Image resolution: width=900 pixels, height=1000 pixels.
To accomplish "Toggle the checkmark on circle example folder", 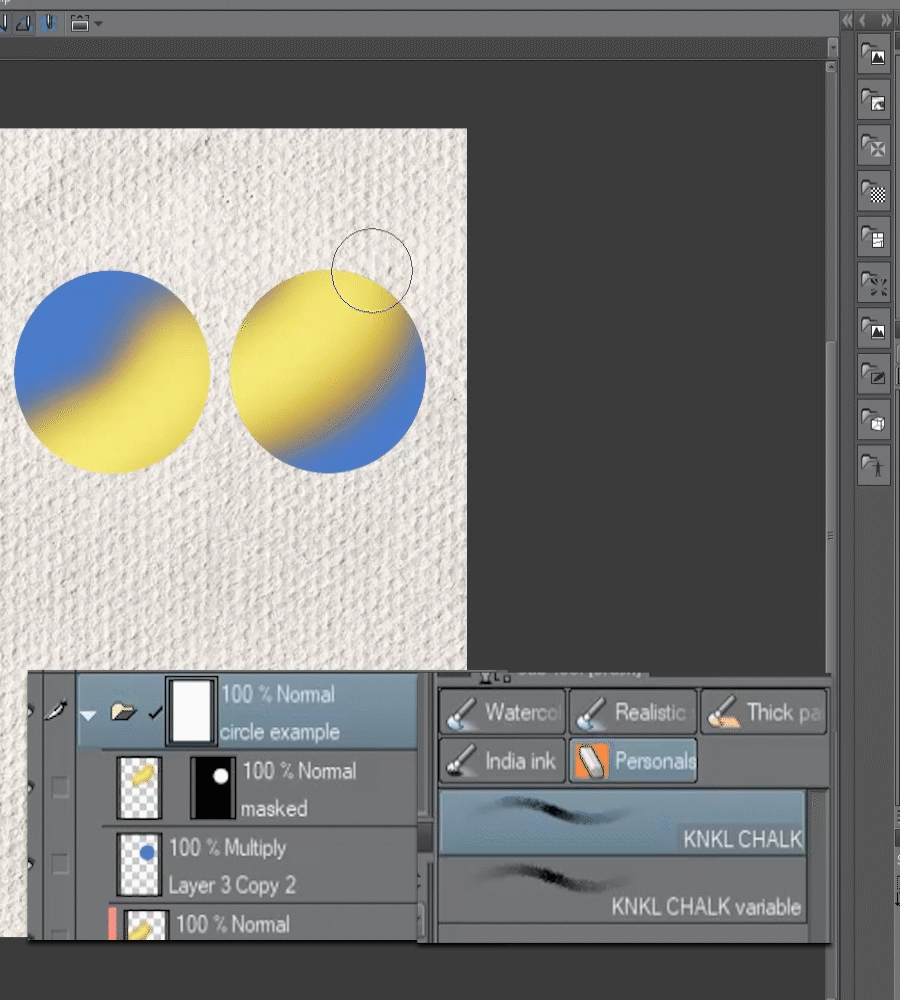I will point(155,713).
